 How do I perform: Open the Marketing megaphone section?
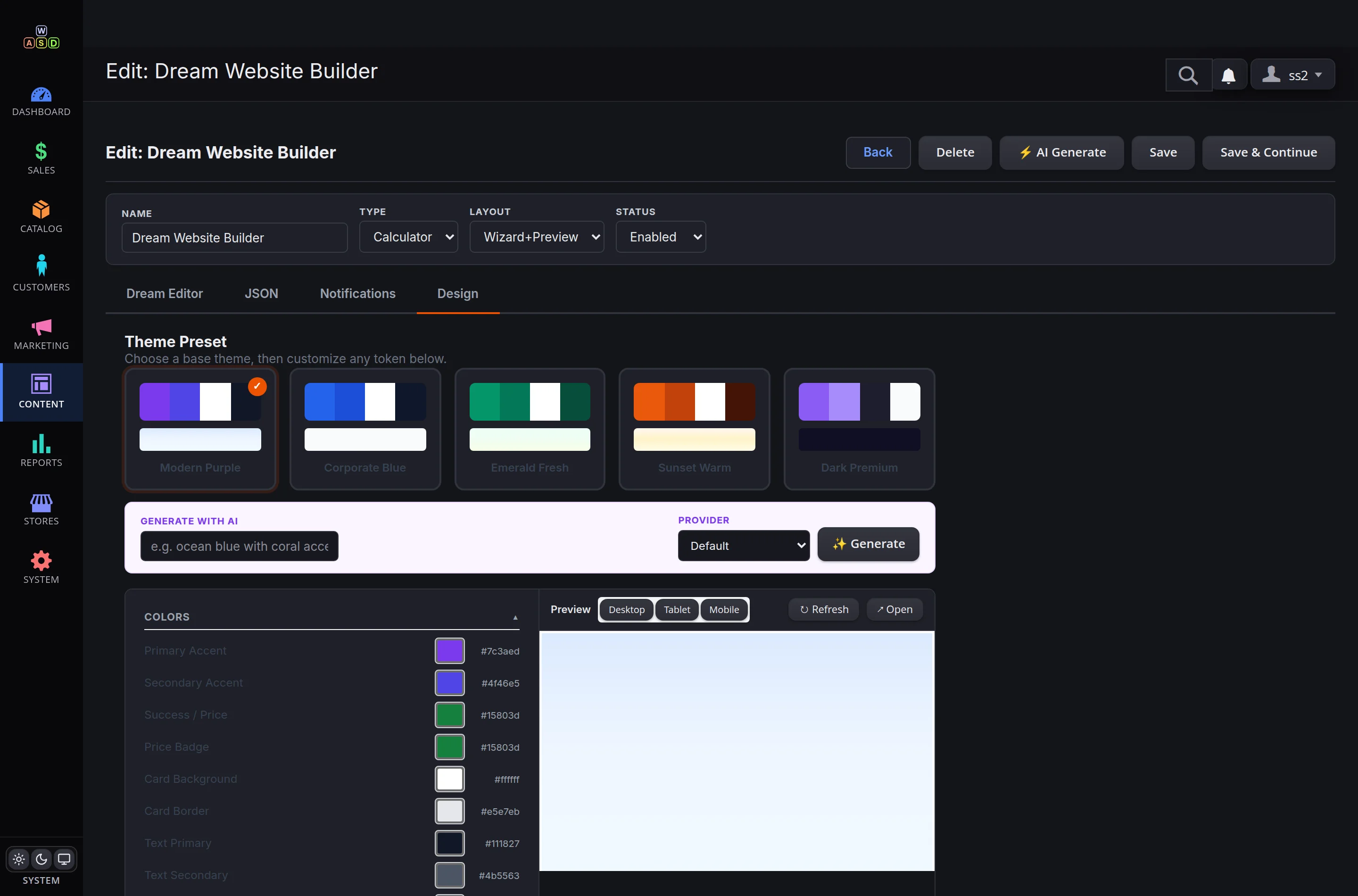coord(41,334)
